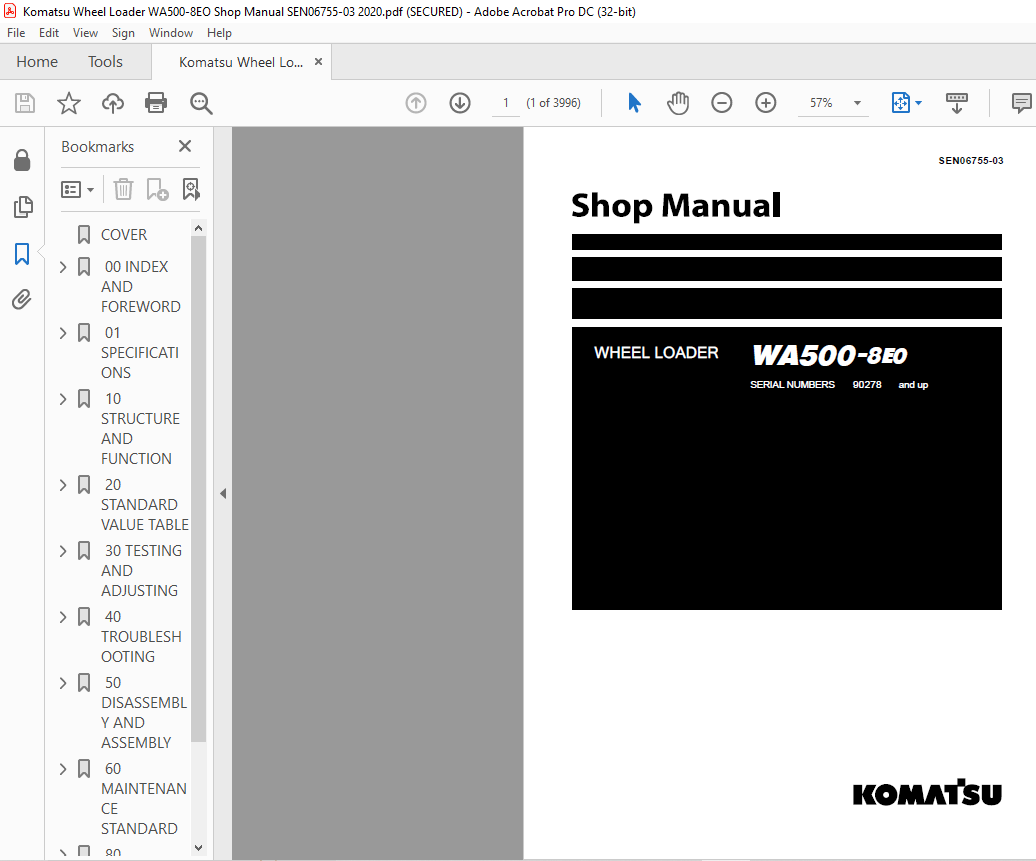Zoom out with minus icon
1036x861 pixels.
coord(722,103)
